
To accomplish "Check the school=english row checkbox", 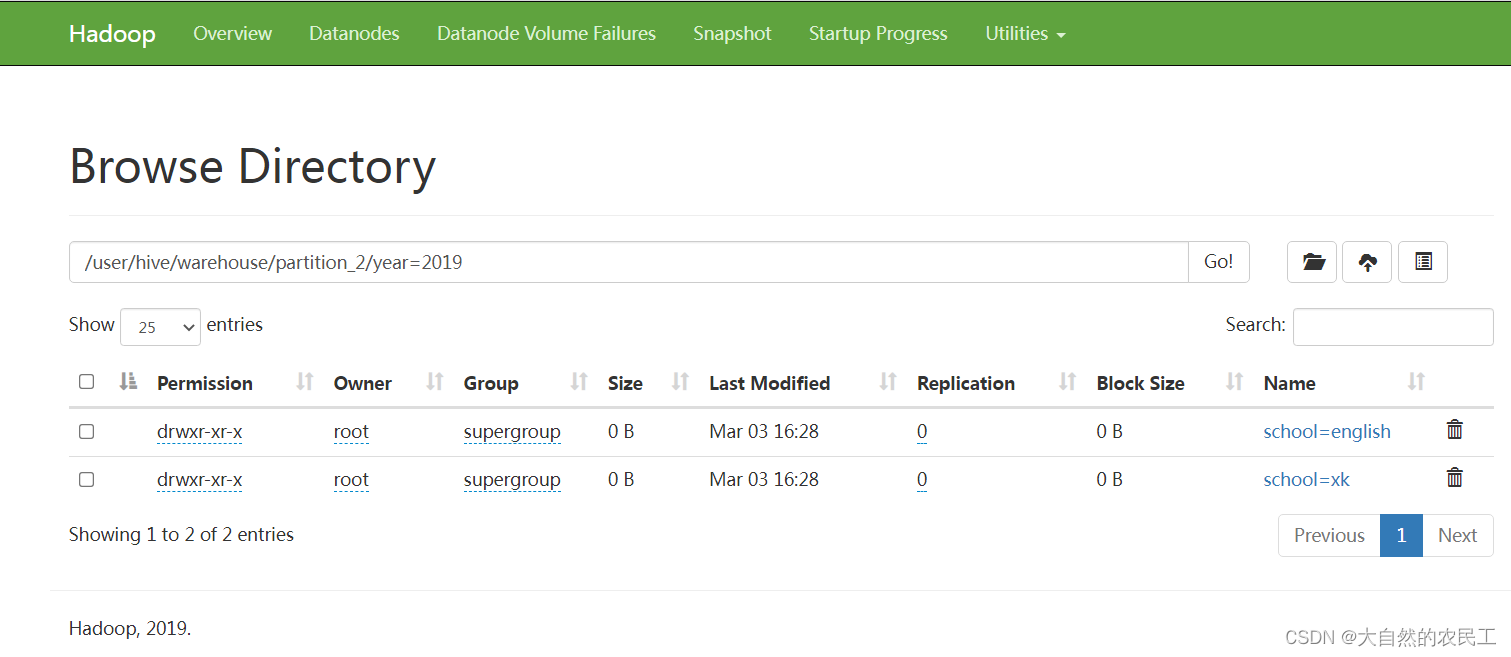I will point(86,431).
